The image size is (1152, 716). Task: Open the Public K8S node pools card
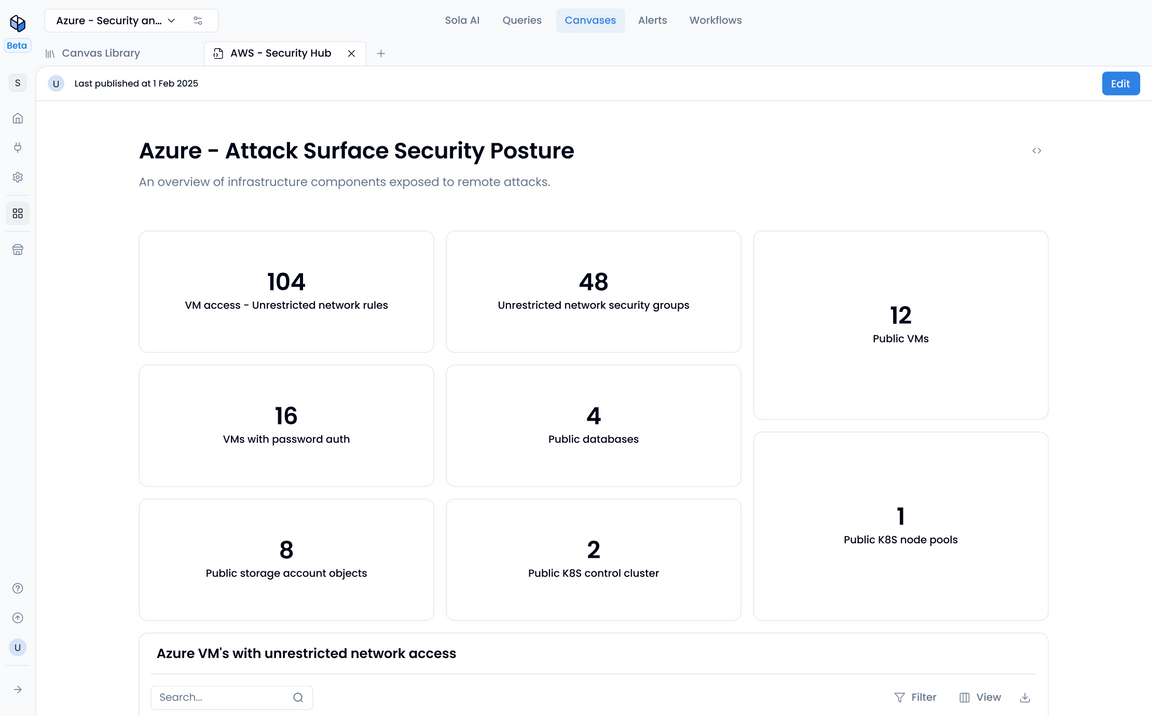tap(901, 527)
